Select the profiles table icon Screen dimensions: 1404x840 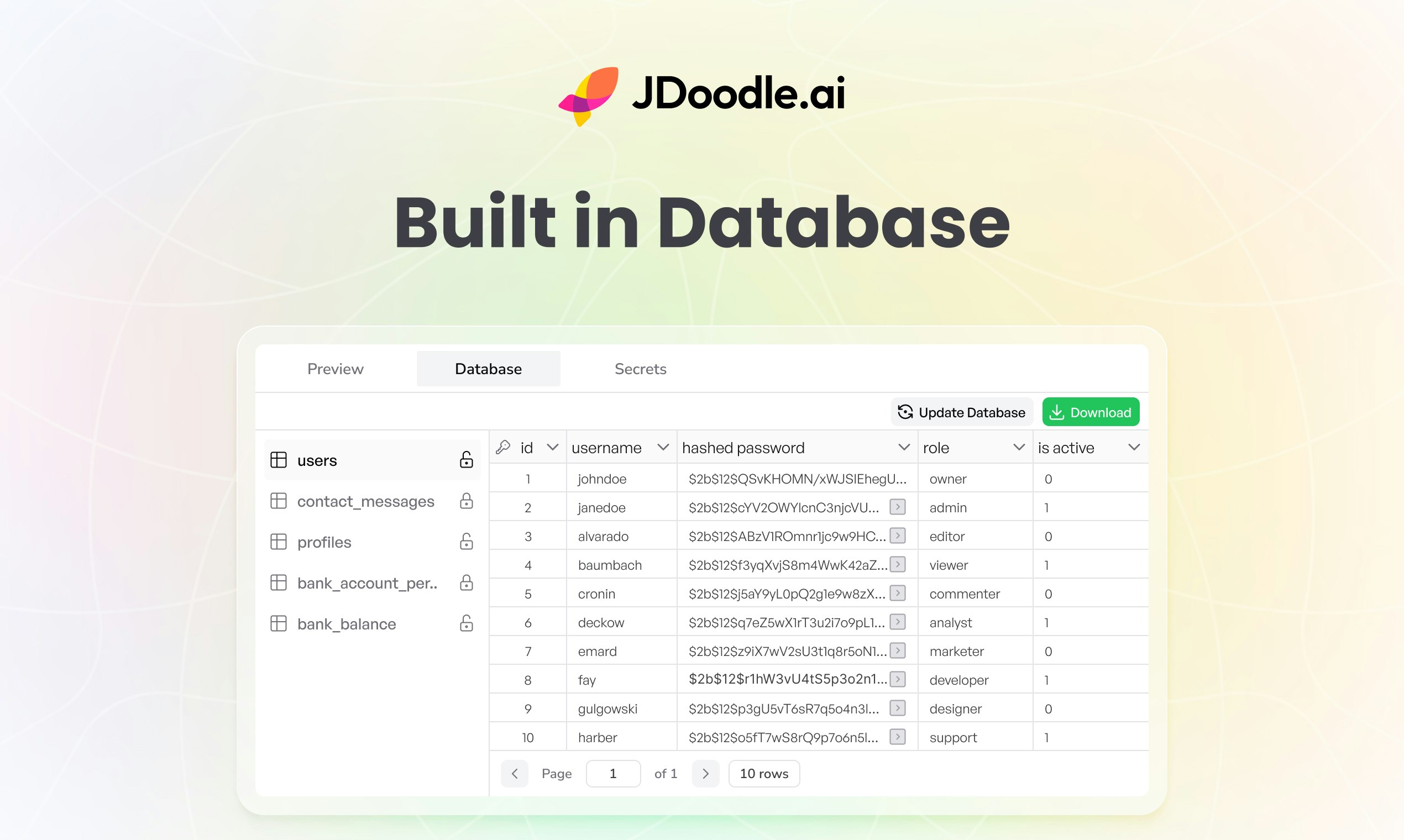279,542
